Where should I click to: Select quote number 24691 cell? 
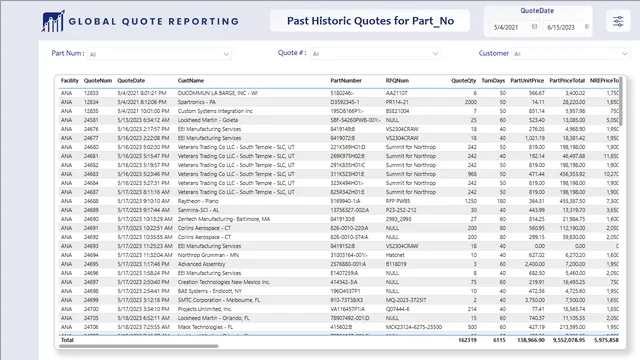tap(91, 228)
